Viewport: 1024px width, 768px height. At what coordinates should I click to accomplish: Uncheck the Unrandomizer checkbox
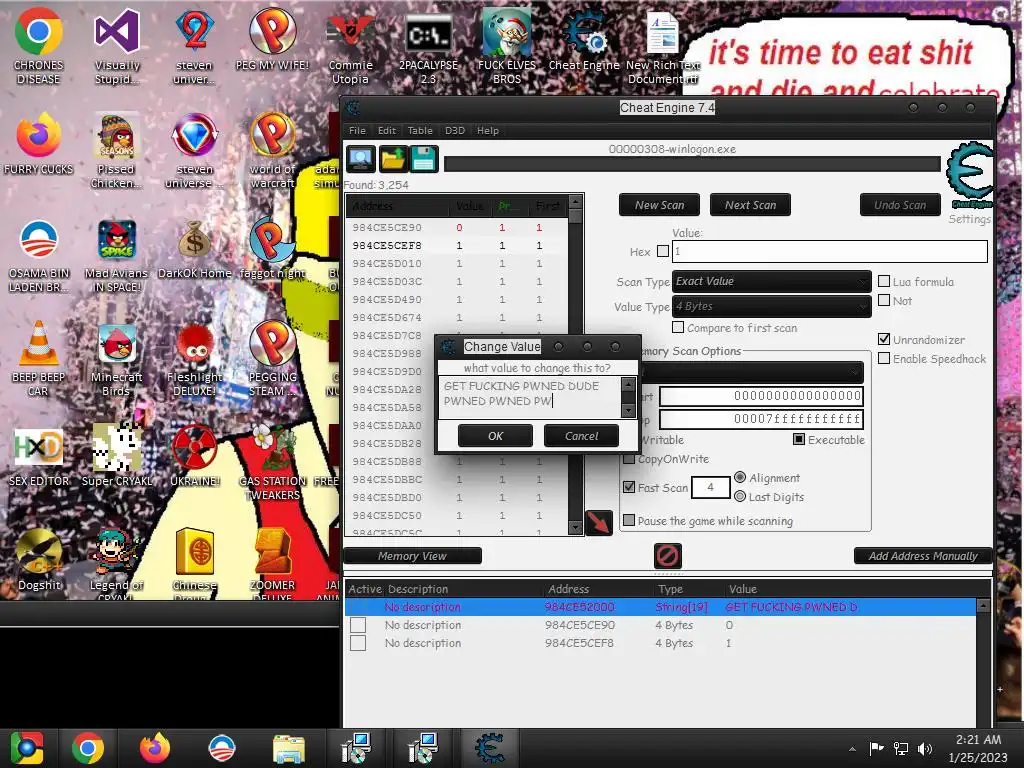pyautogui.click(x=884, y=339)
